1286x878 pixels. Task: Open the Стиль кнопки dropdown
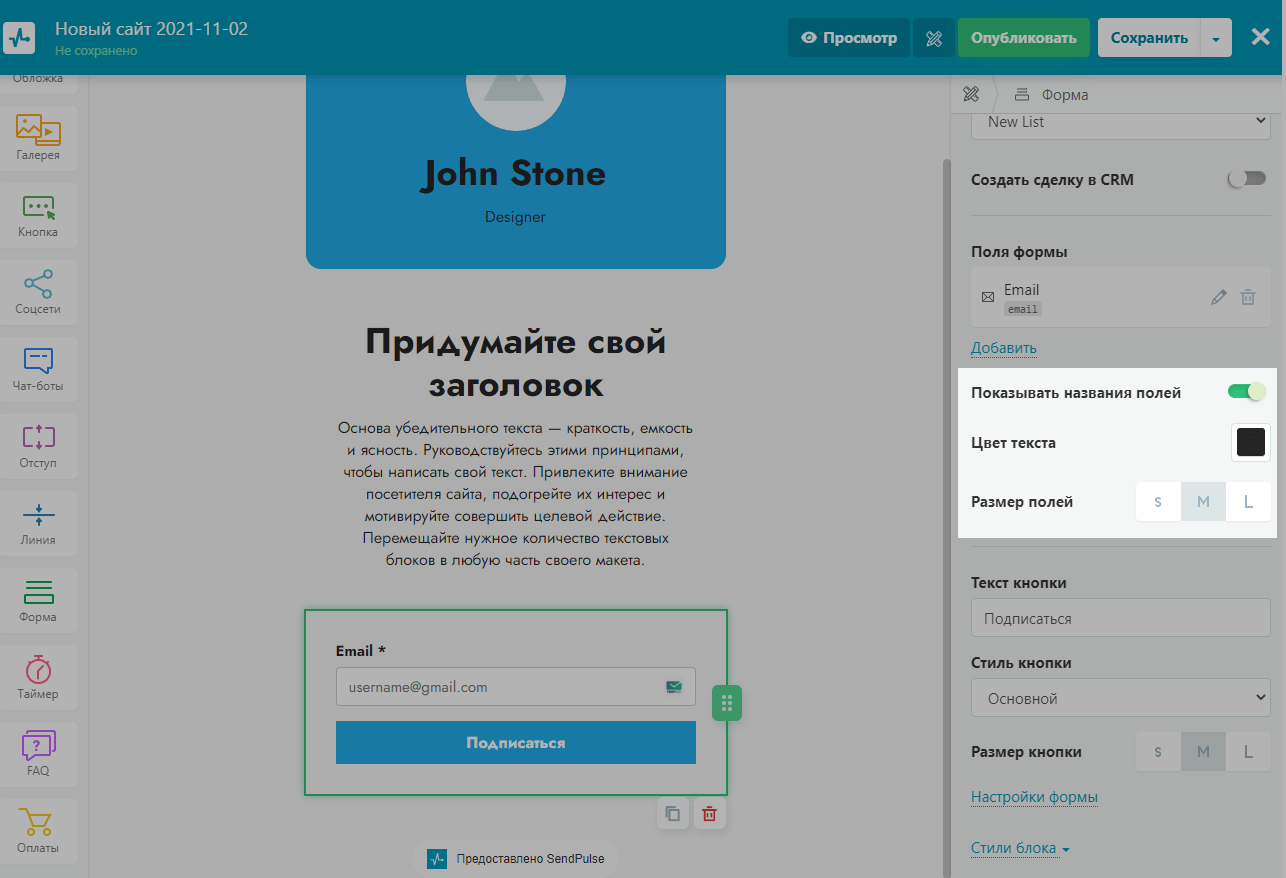click(x=1121, y=698)
